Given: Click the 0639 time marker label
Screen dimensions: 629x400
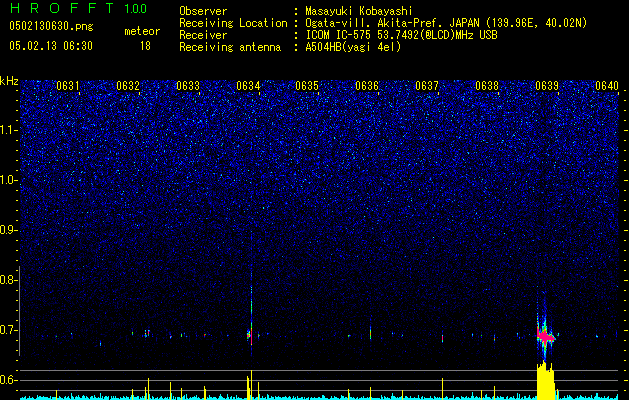Looking at the screenshot, I should point(547,86).
